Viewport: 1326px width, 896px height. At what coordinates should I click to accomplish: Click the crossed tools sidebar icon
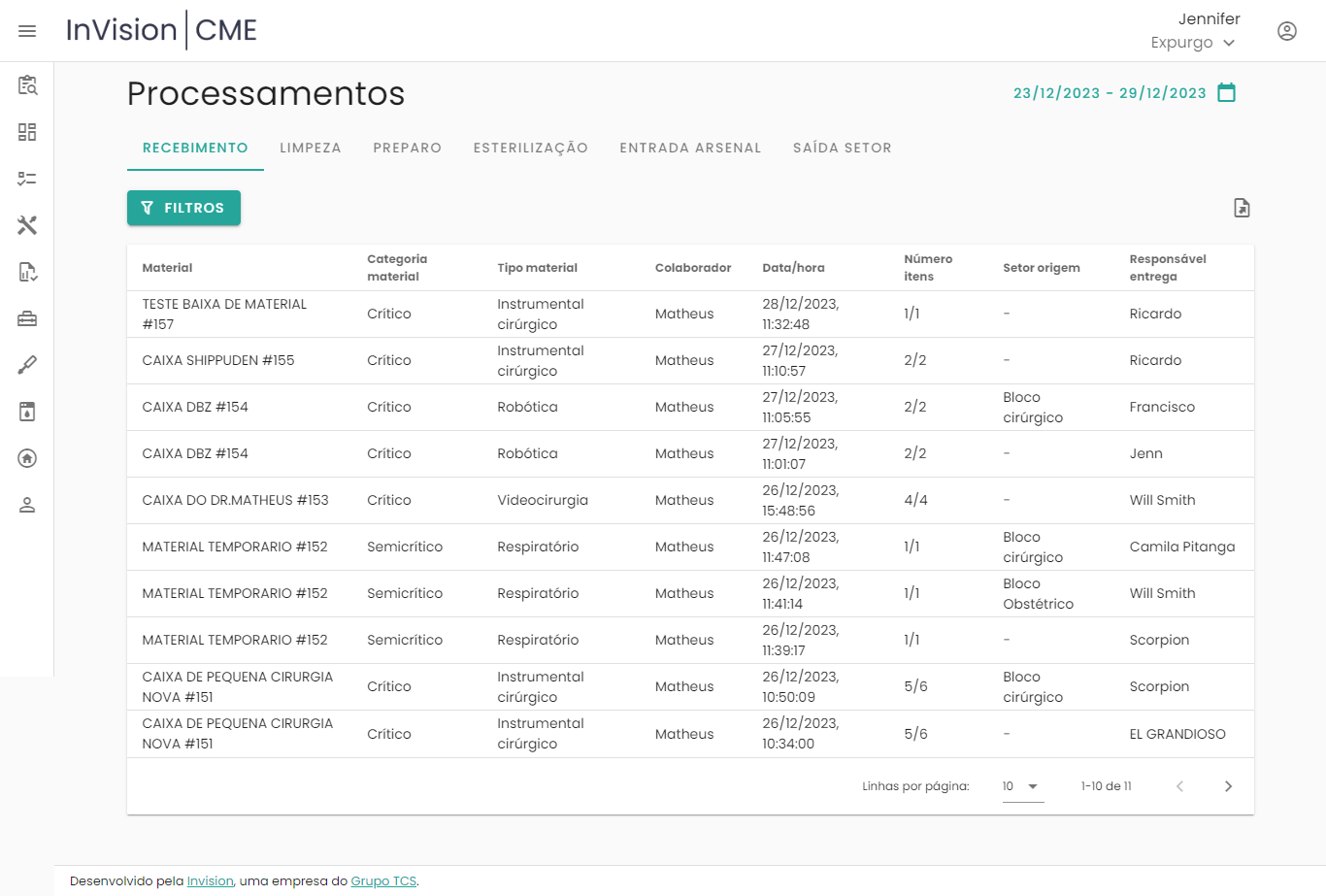tap(27, 225)
